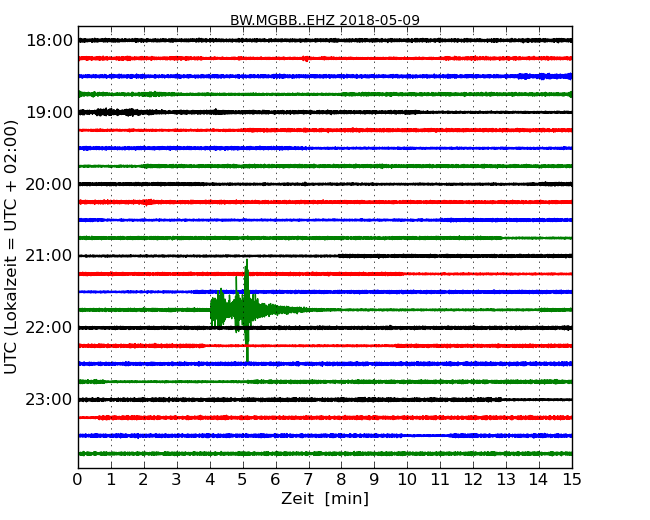Pick x-axis tick label 13
Viewport: 650px width, 520px height.
[506, 480]
